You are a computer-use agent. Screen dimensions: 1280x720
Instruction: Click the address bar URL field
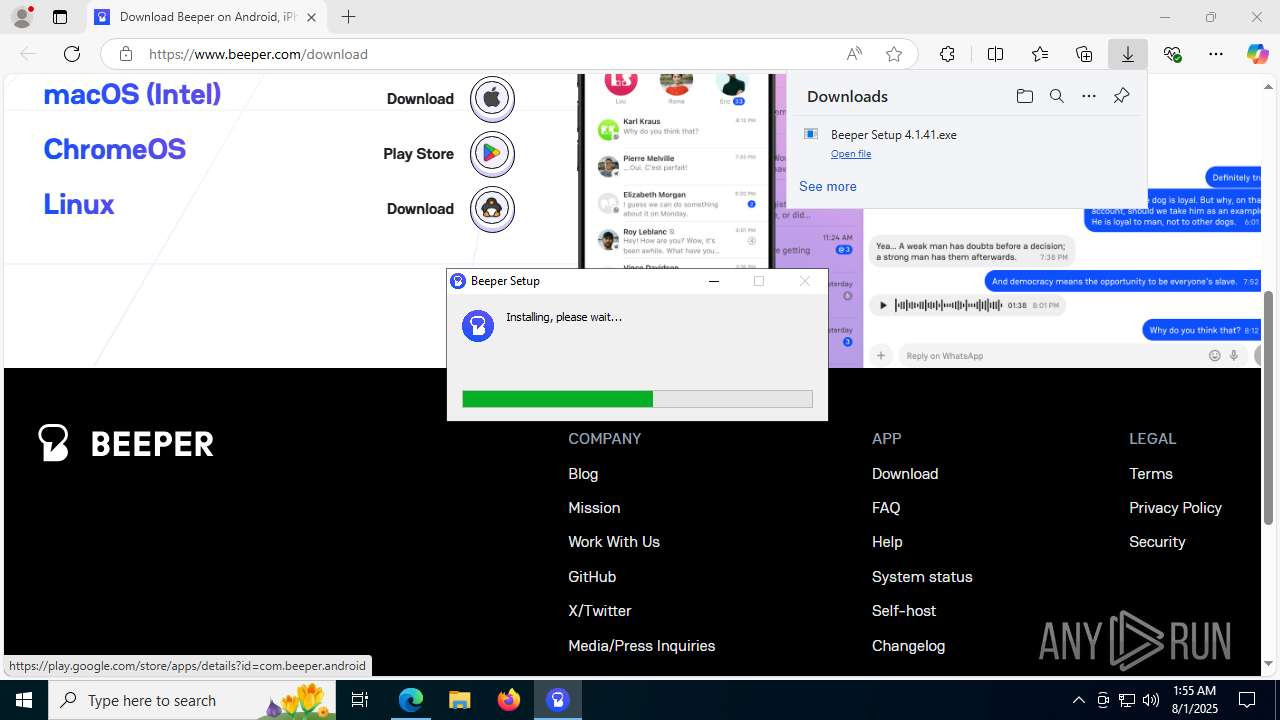point(490,54)
